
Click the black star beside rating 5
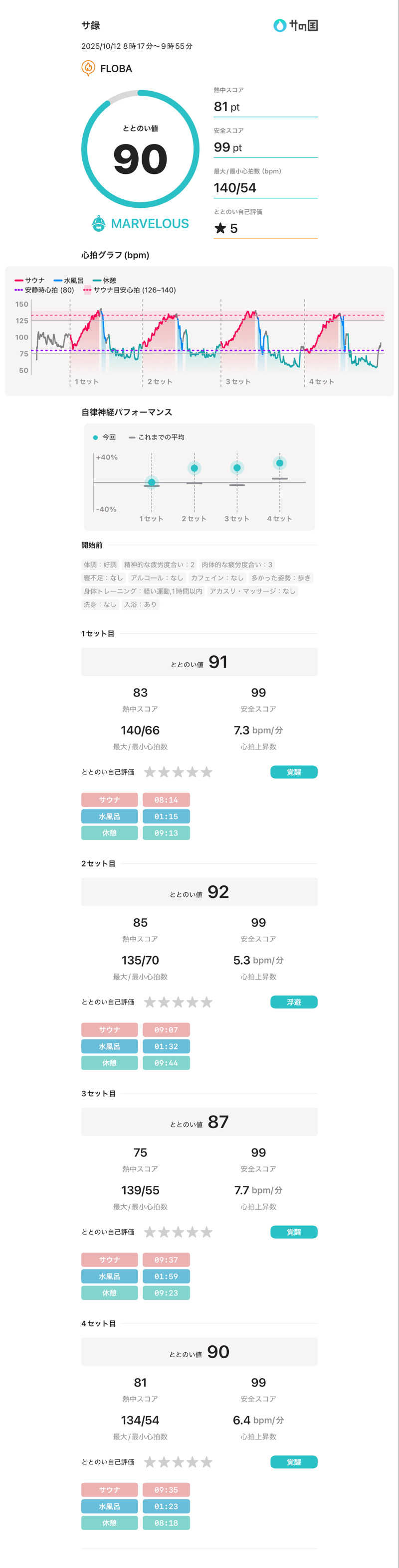220,228
